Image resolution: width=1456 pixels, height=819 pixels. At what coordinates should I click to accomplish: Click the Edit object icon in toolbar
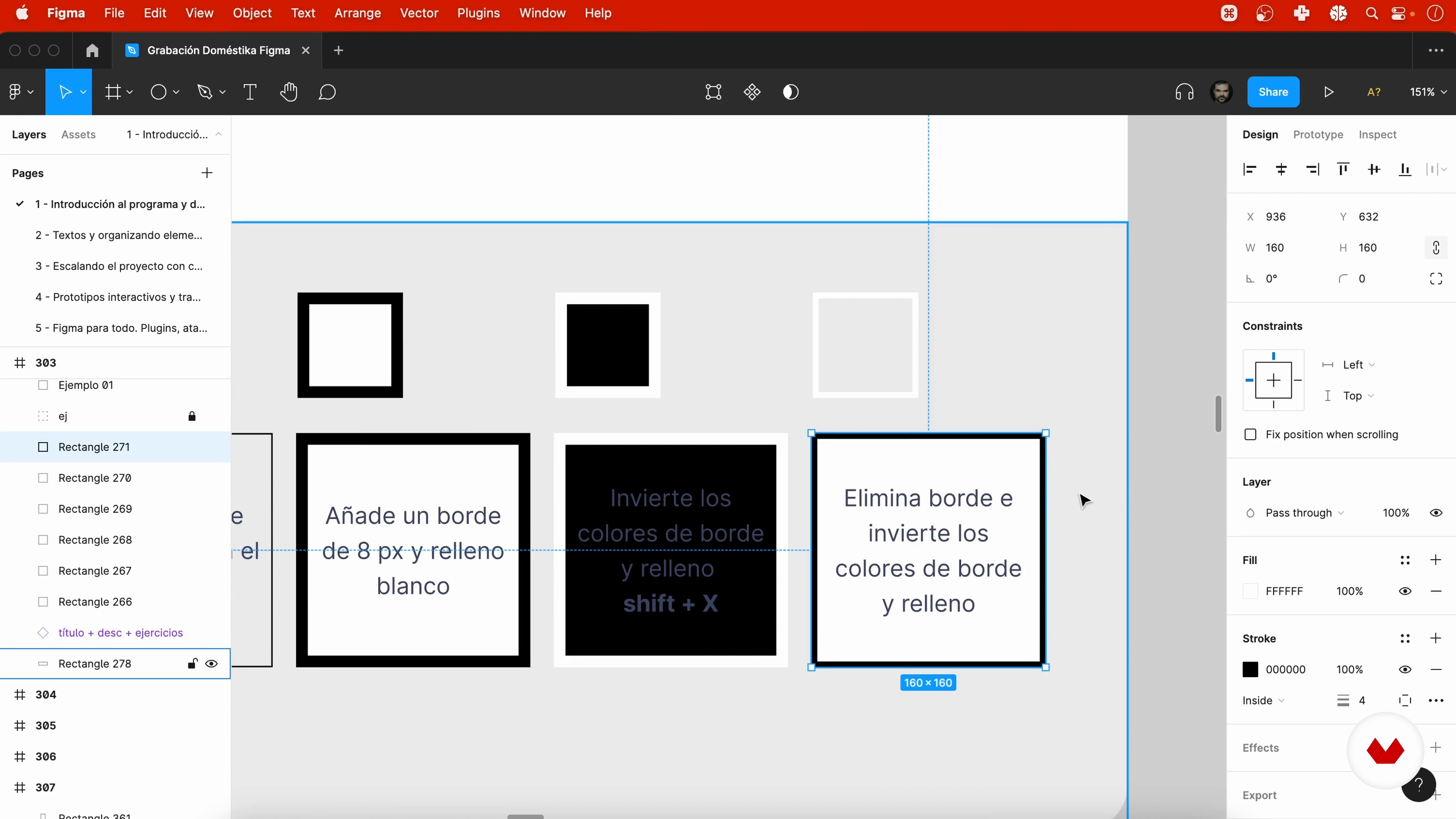(713, 92)
